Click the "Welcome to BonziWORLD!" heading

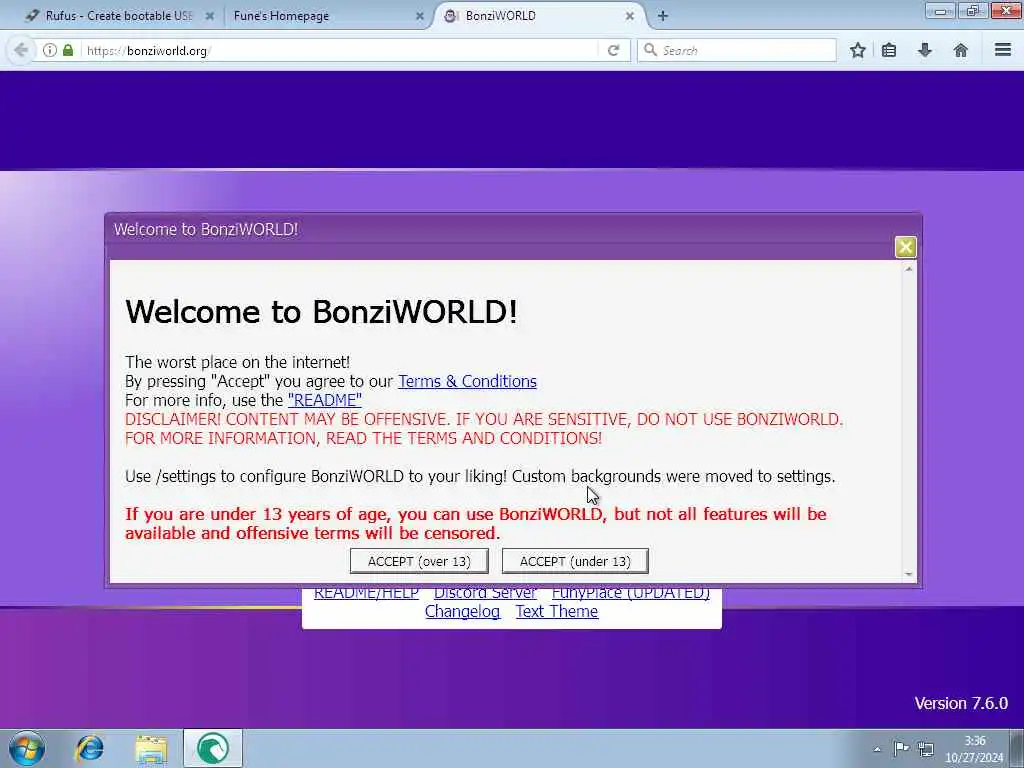click(321, 312)
